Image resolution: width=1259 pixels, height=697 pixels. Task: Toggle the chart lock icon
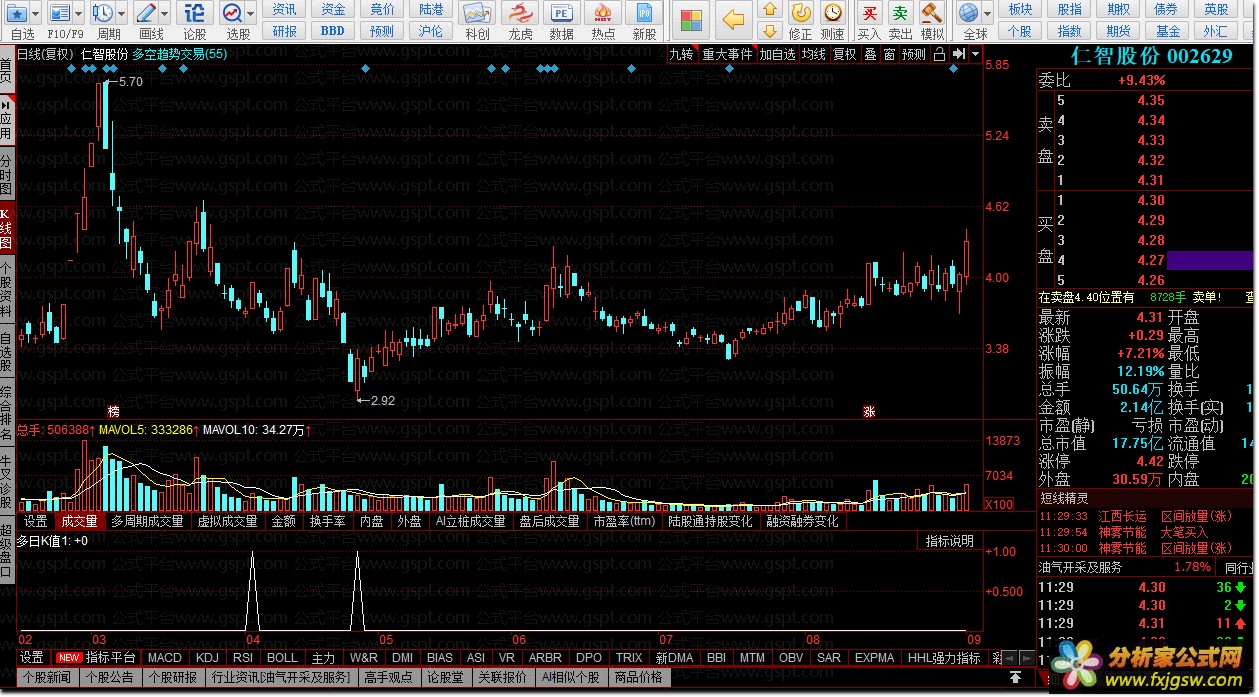(x=939, y=54)
